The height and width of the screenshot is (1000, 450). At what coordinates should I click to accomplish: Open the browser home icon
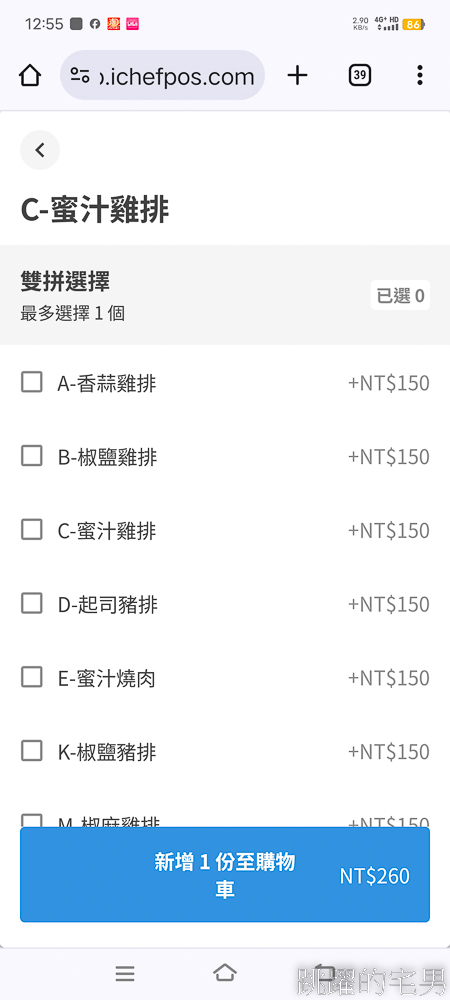coord(30,76)
